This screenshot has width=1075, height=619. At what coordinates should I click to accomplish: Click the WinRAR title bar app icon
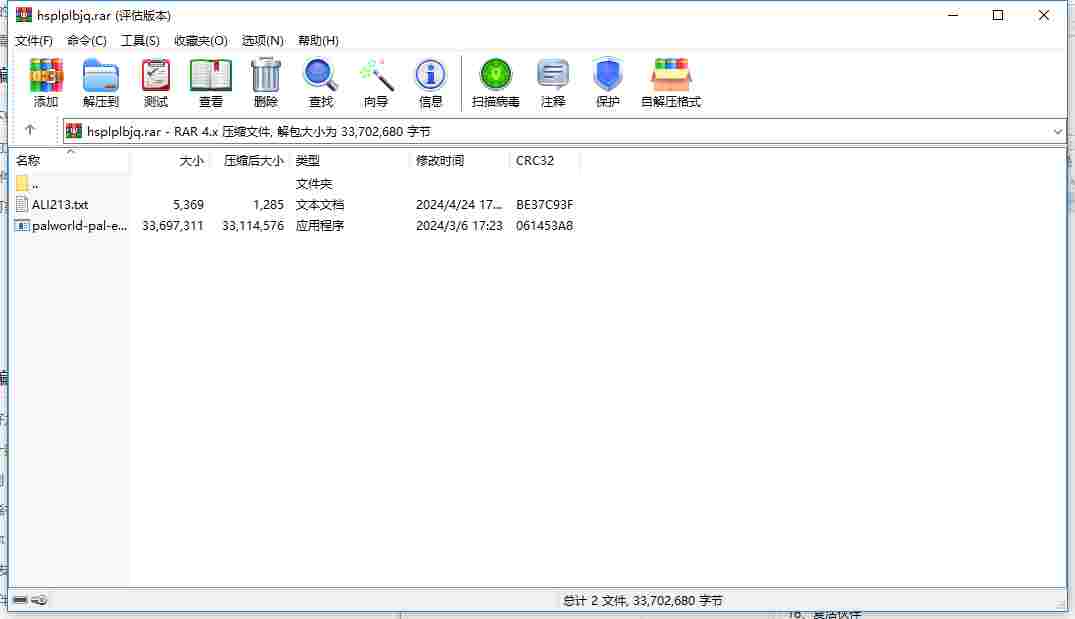[x=24, y=14]
